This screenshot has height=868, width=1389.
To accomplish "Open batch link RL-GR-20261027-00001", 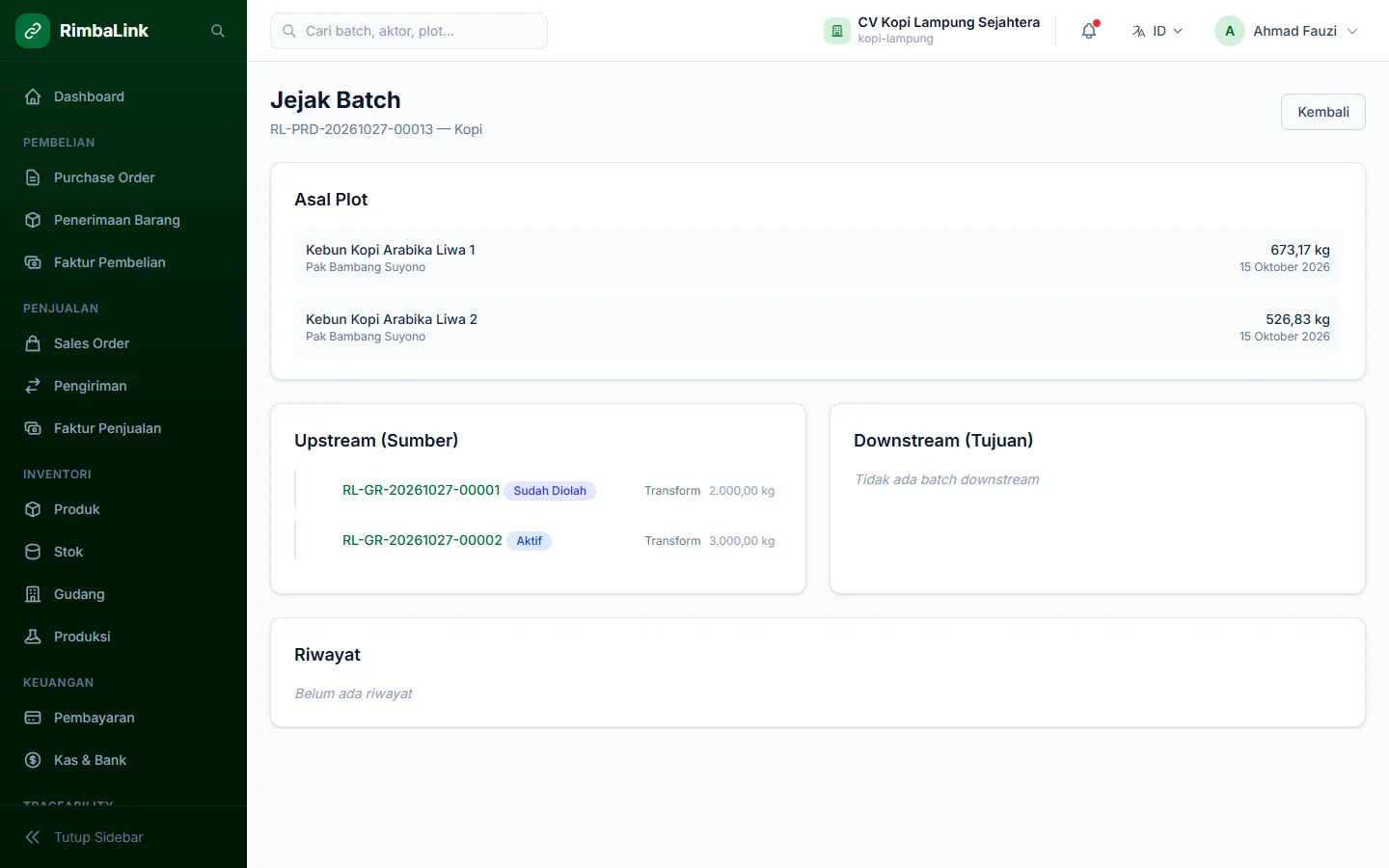I will pyautogui.click(x=422, y=490).
